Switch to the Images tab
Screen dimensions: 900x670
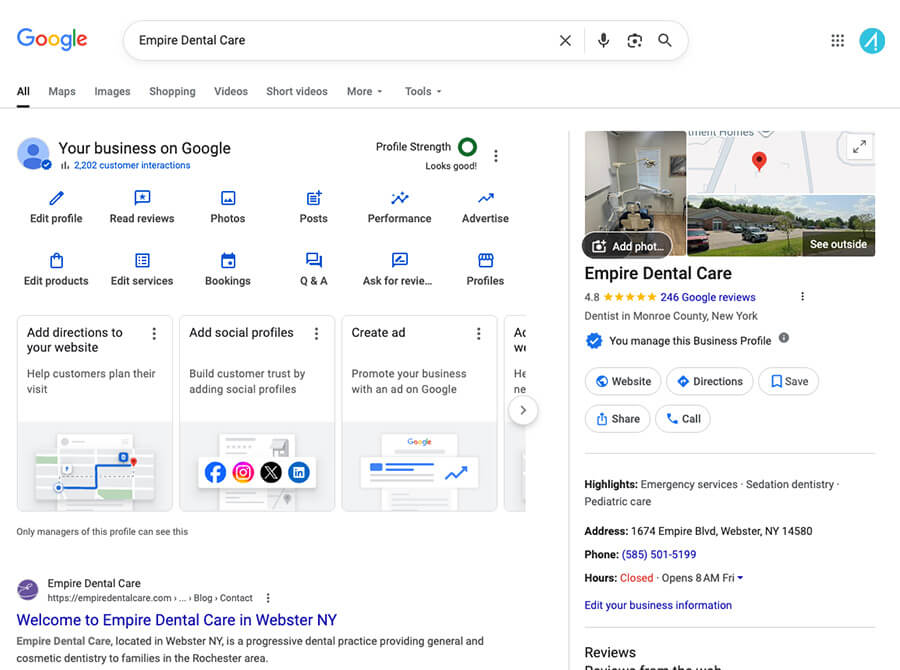(x=112, y=91)
